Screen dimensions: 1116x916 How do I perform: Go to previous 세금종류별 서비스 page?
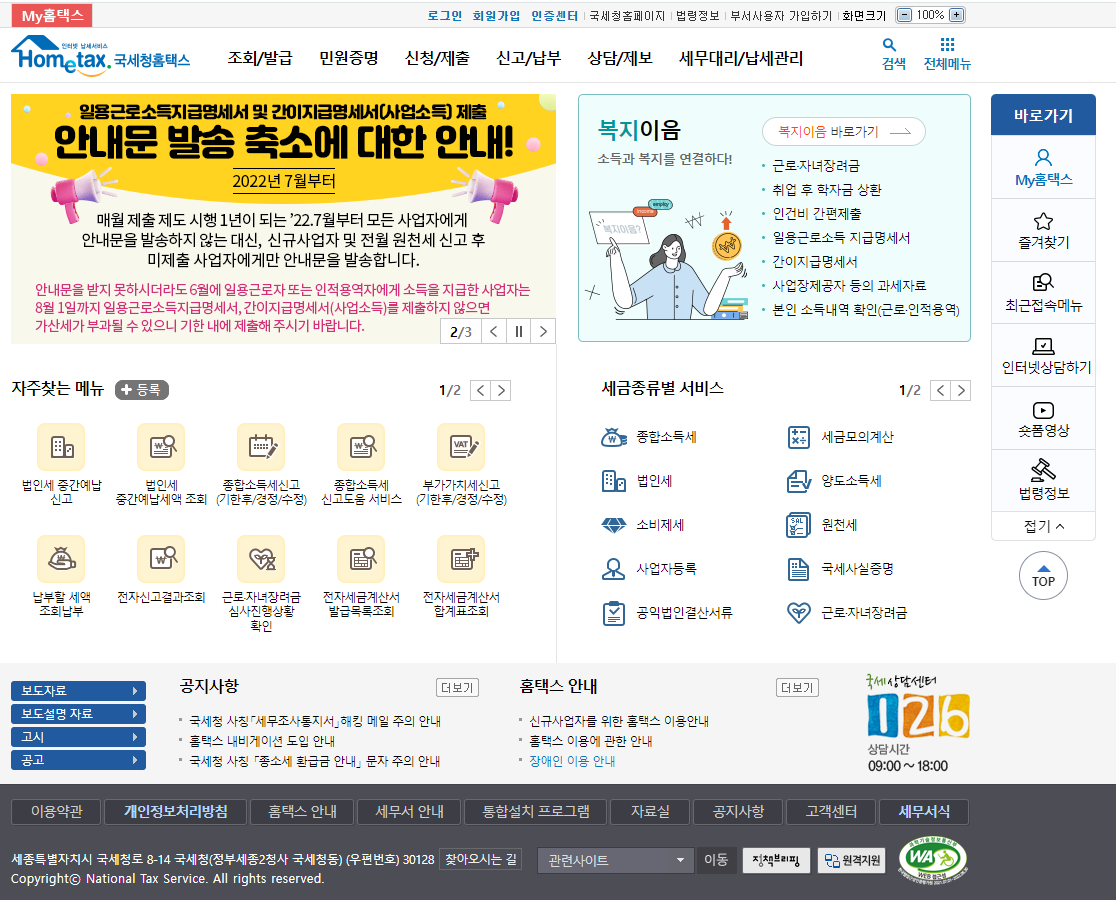pyautogui.click(x=940, y=391)
